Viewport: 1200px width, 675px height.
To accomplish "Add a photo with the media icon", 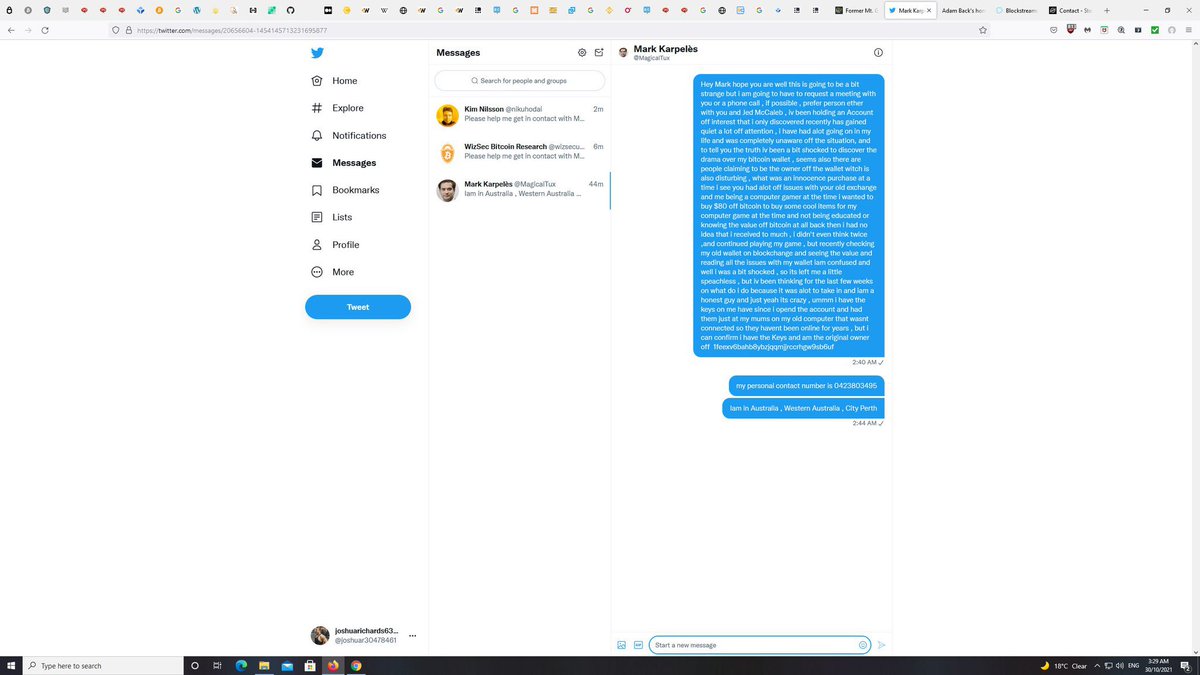I will point(621,645).
